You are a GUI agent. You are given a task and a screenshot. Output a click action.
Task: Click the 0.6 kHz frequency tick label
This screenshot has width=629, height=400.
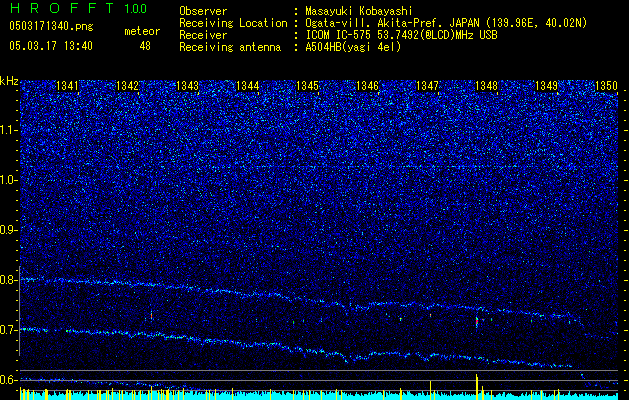click(x=9, y=380)
